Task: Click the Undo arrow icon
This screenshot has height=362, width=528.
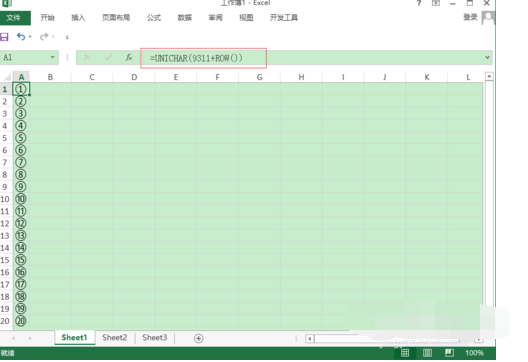Action: click(21, 36)
